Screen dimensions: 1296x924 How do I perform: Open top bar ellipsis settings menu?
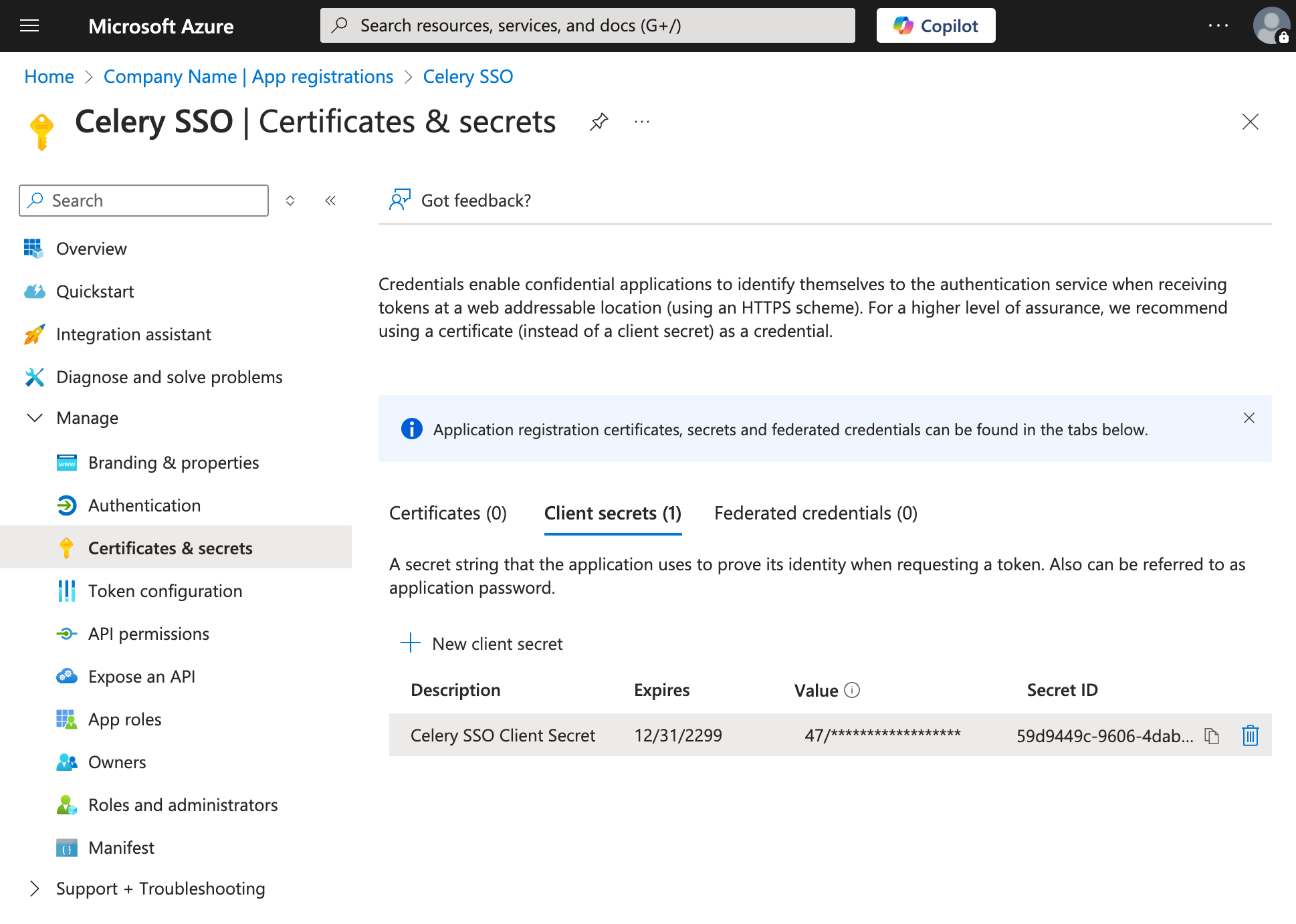[1218, 26]
